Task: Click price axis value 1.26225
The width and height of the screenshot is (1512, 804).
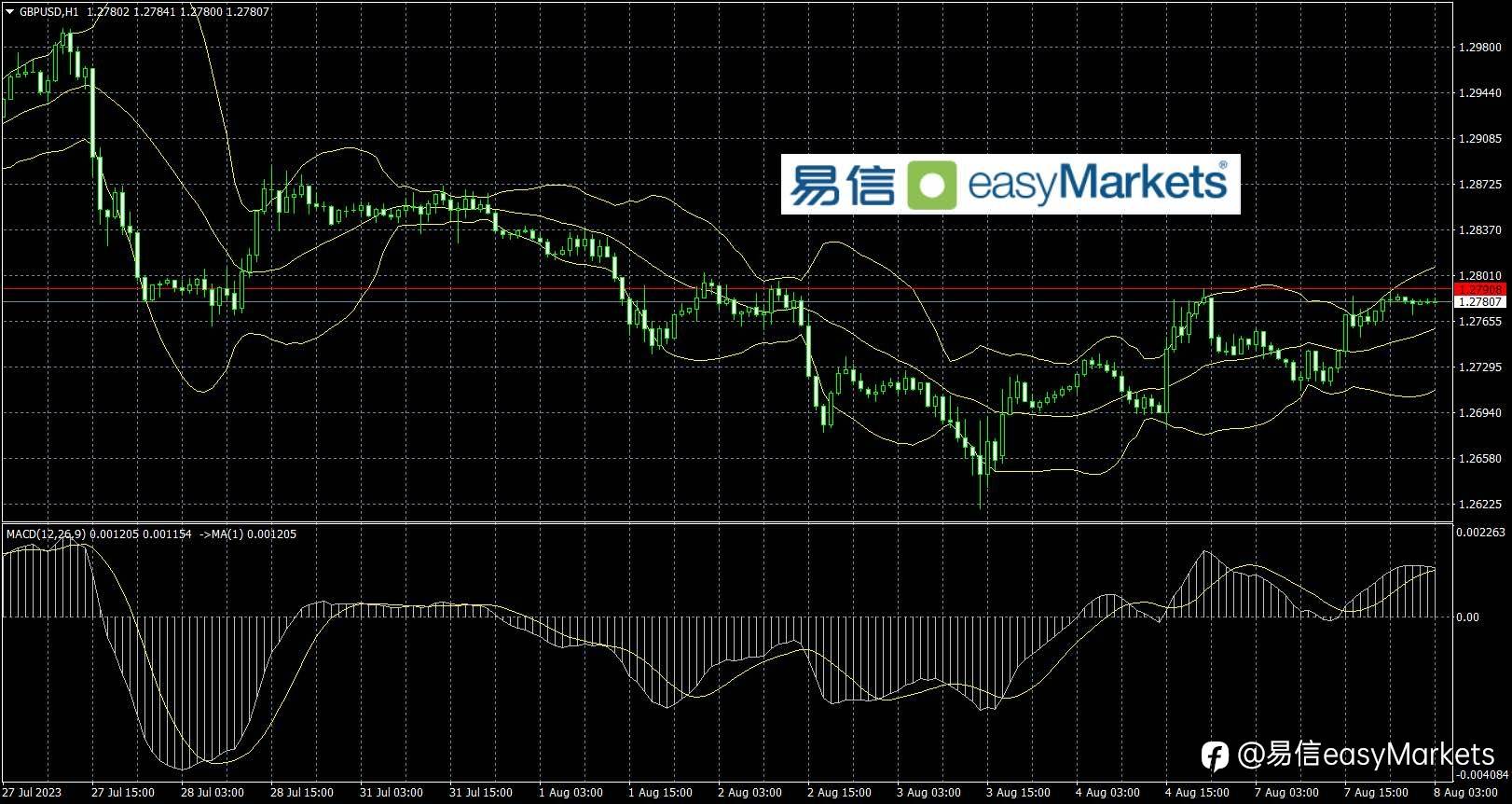Action: tap(1480, 504)
